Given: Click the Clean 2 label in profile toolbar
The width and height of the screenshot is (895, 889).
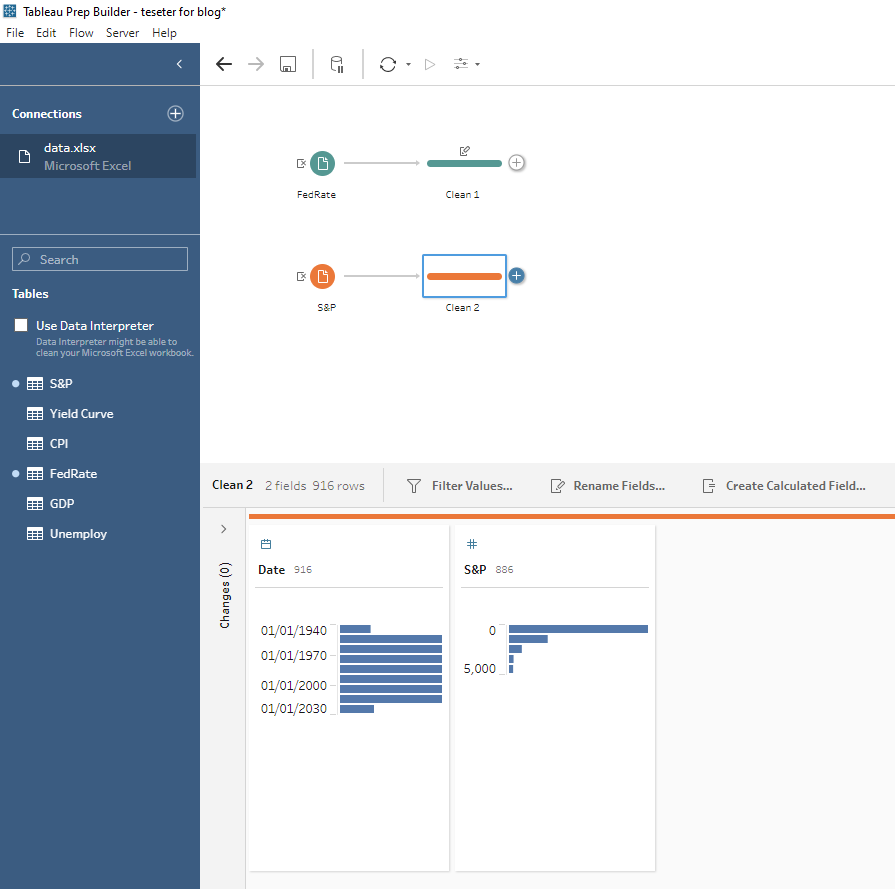Looking at the screenshot, I should tap(232, 485).
